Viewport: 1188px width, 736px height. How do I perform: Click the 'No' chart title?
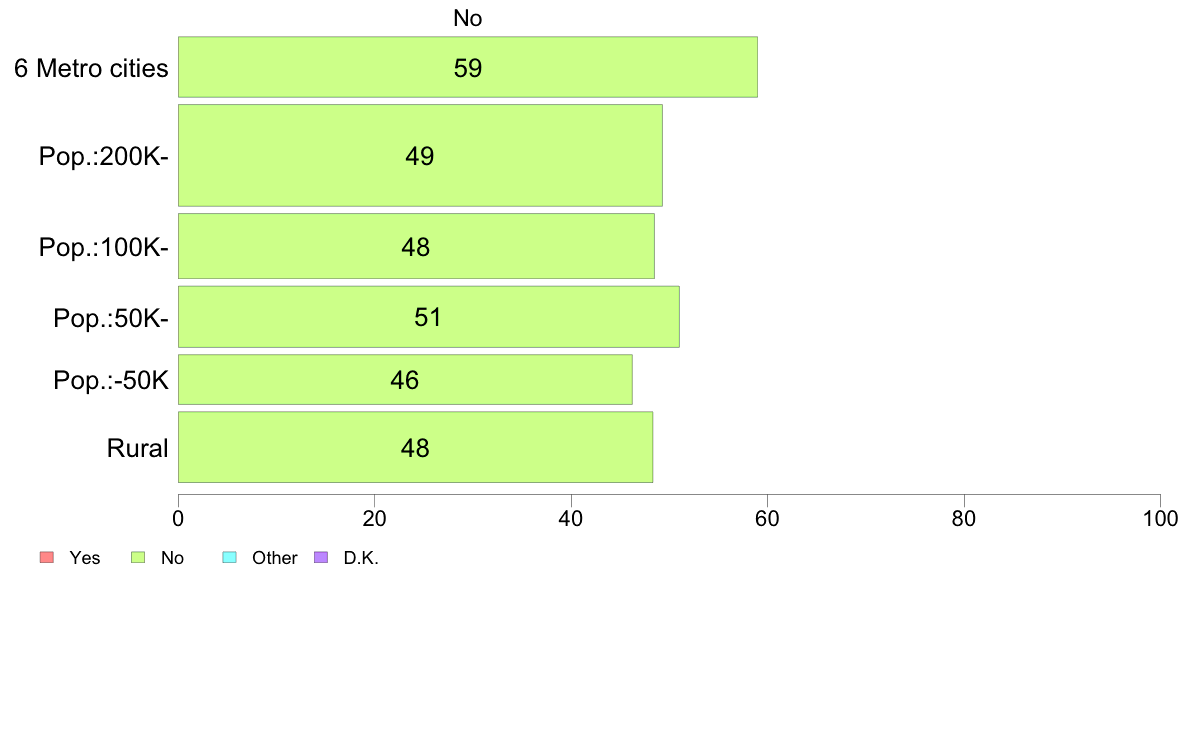tap(467, 18)
